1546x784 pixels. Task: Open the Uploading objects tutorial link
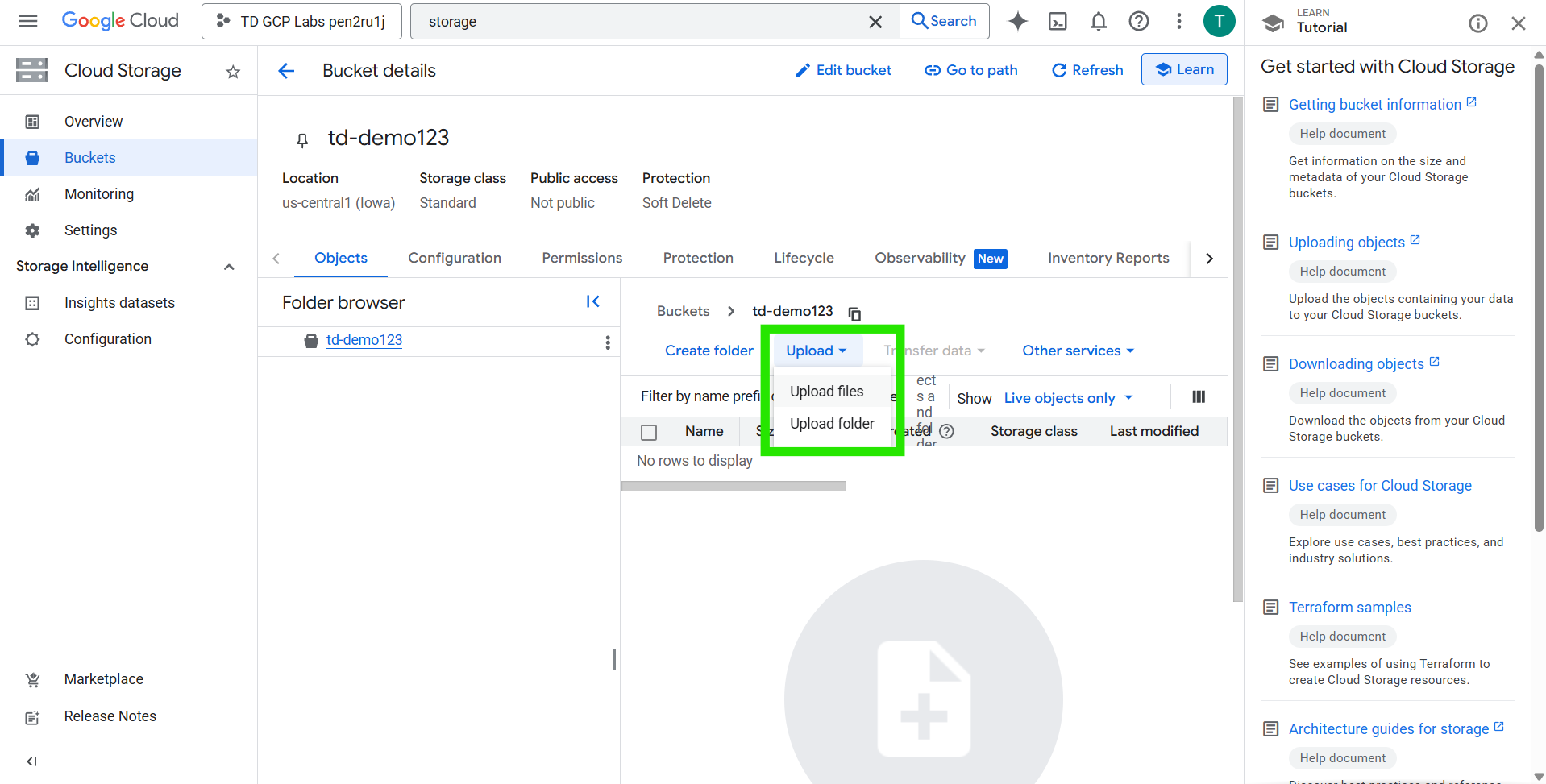point(1346,243)
